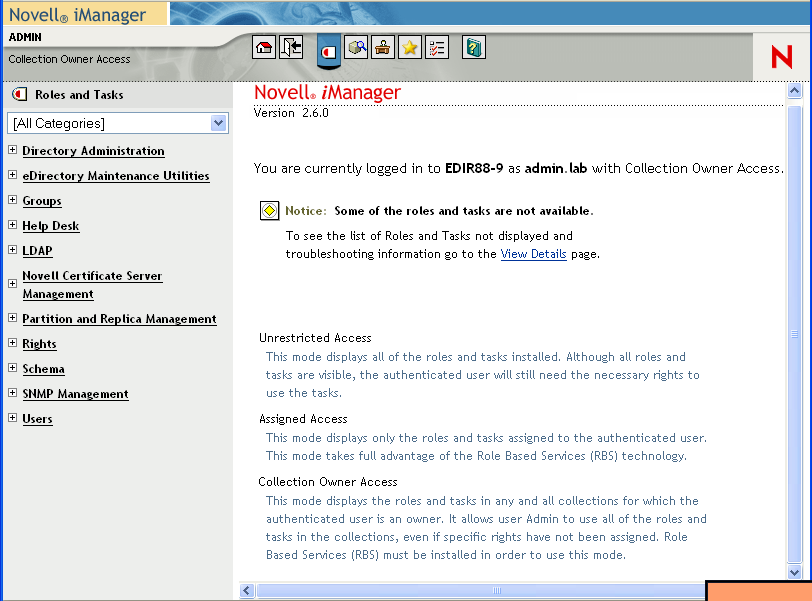
Task: Follow the View Details link
Action: coord(533,254)
